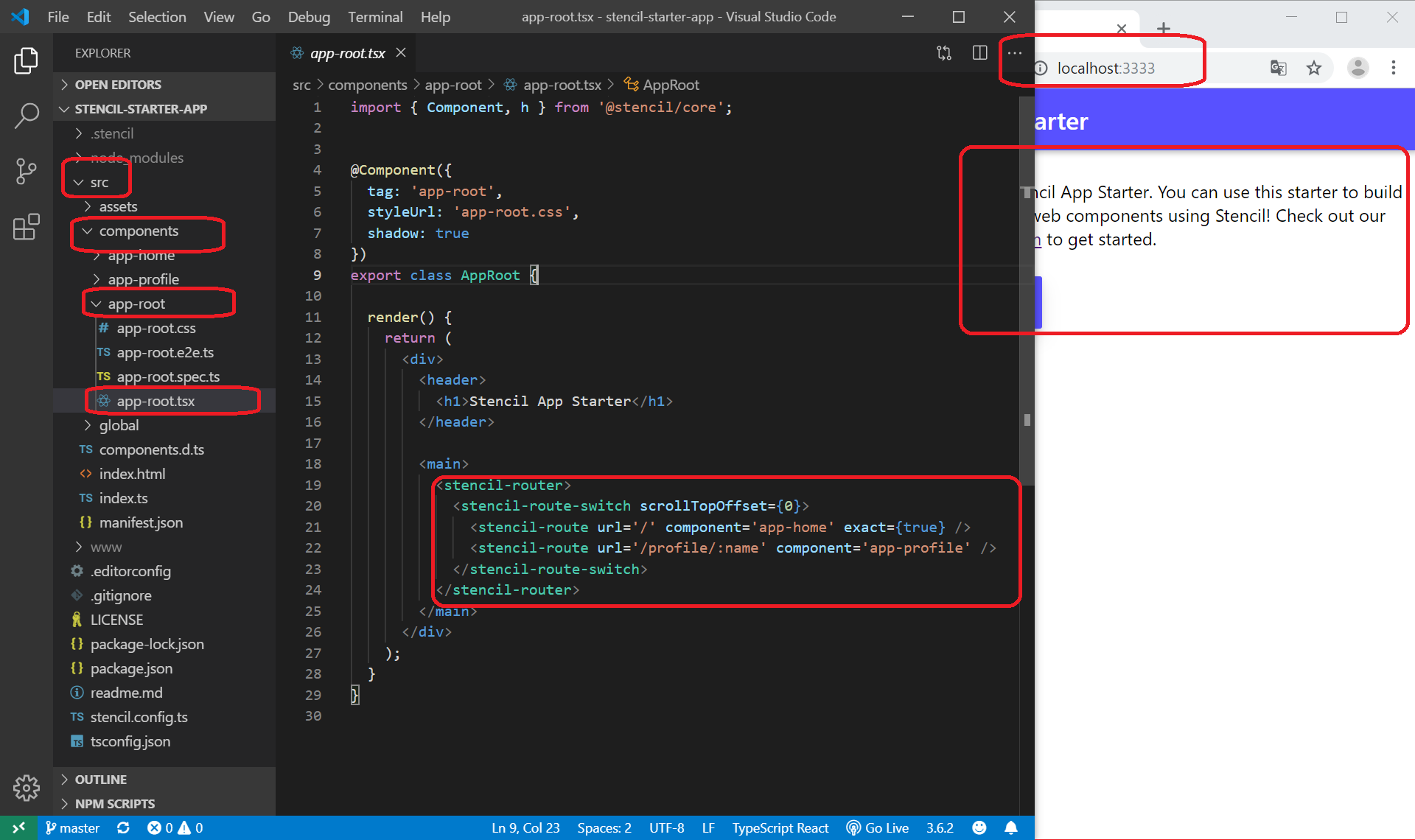Change indentation via Spaces: 2
This screenshot has width=1415, height=840.
[x=604, y=827]
